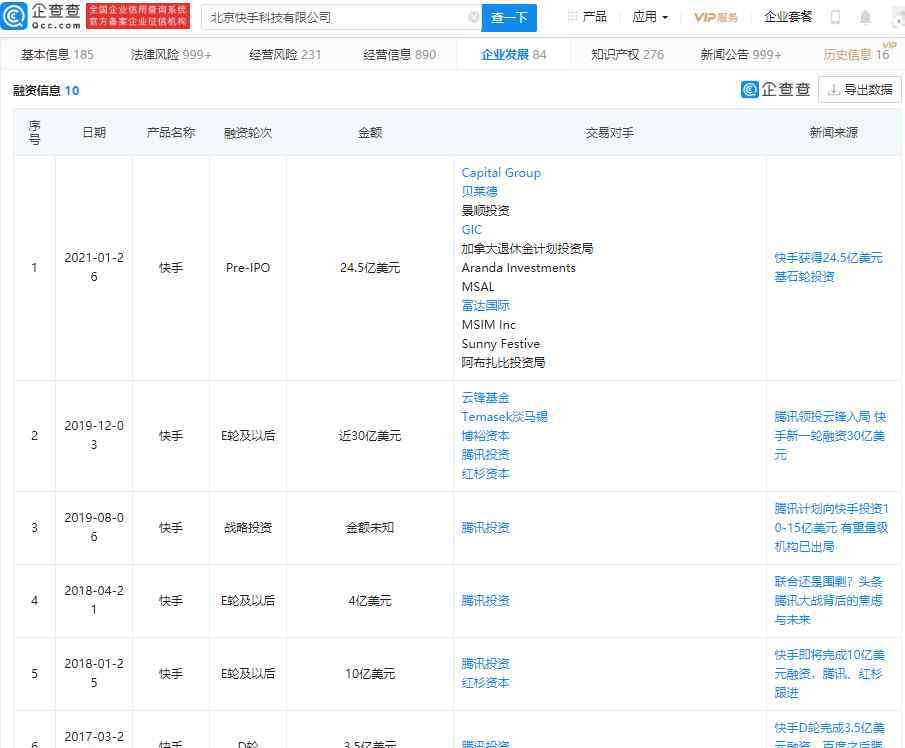
Task: Open the 富达国际 investor link
Action: [485, 305]
